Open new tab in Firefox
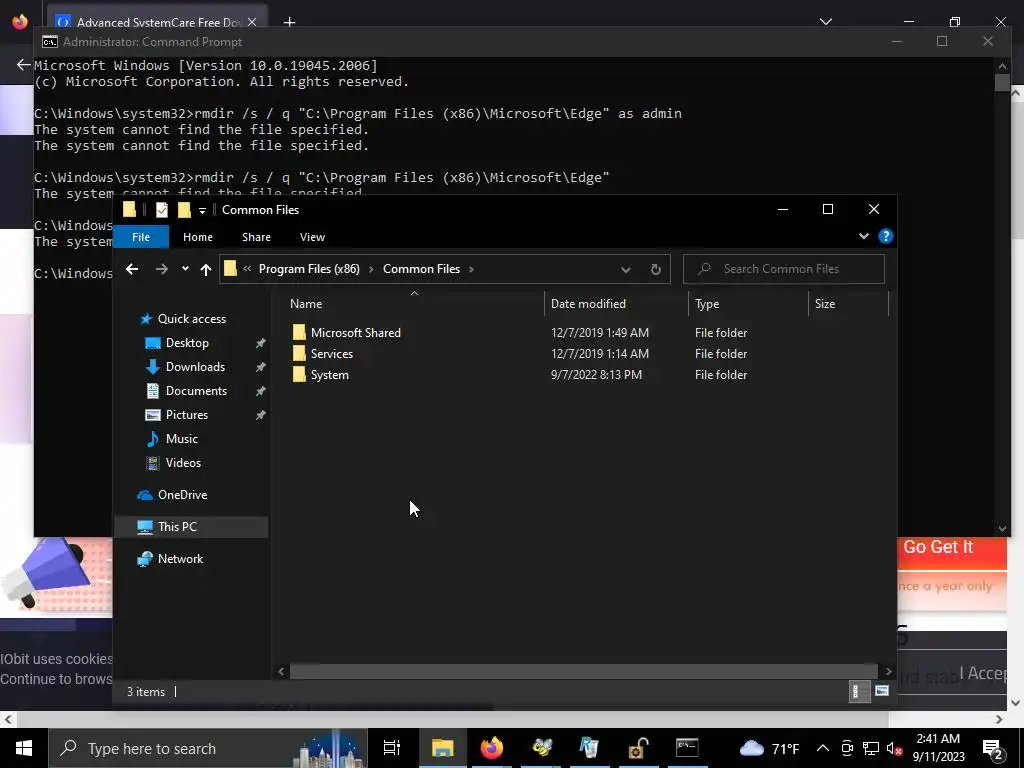Screen dimensions: 1024x768 click(x=289, y=22)
